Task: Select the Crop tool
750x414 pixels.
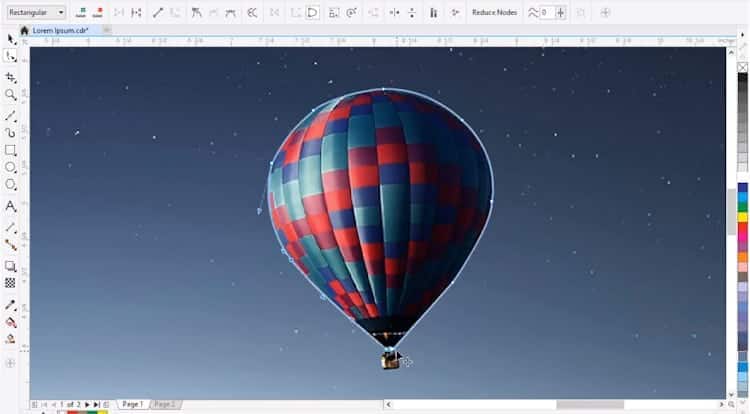Action: tap(11, 77)
